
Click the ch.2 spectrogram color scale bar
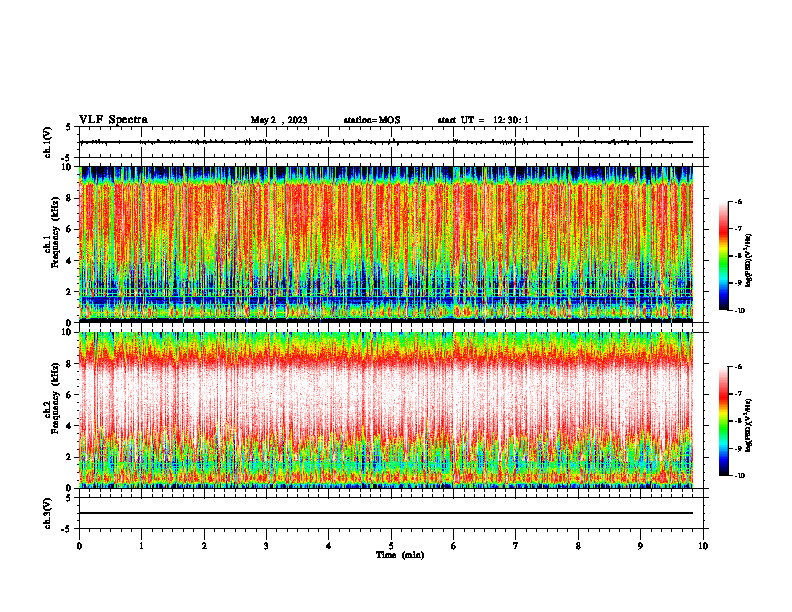coord(723,421)
